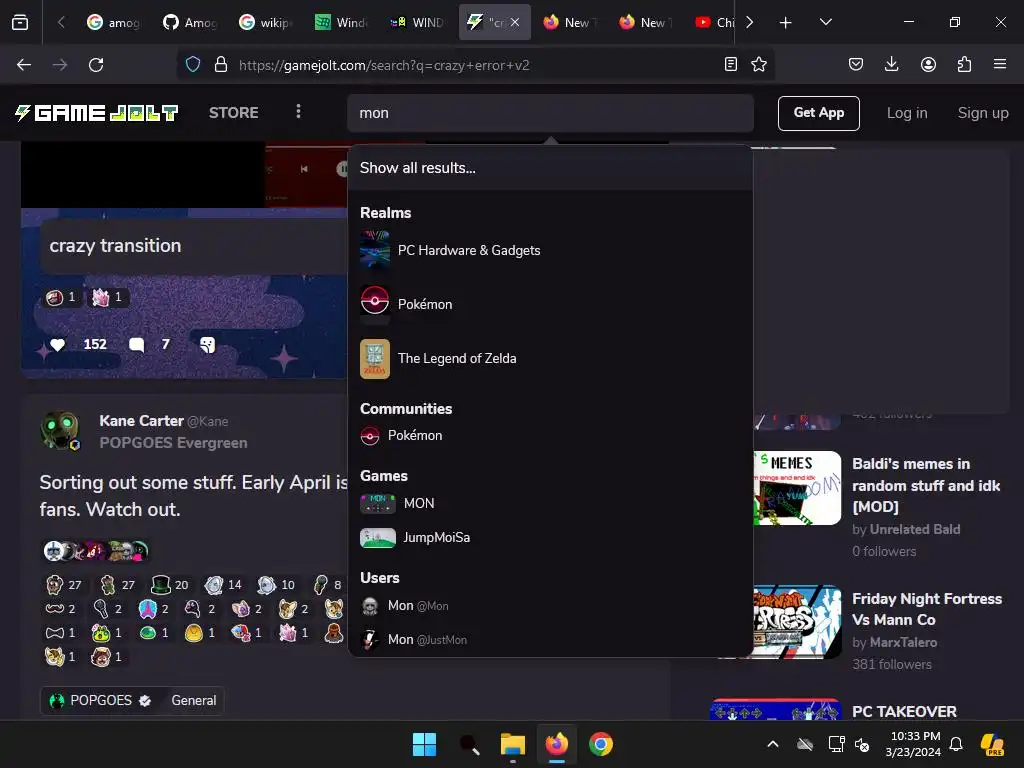Image resolution: width=1024 pixels, height=768 pixels.
Task: Open Friday Night Fortress Vs Mann Co title
Action: [x=927, y=609]
